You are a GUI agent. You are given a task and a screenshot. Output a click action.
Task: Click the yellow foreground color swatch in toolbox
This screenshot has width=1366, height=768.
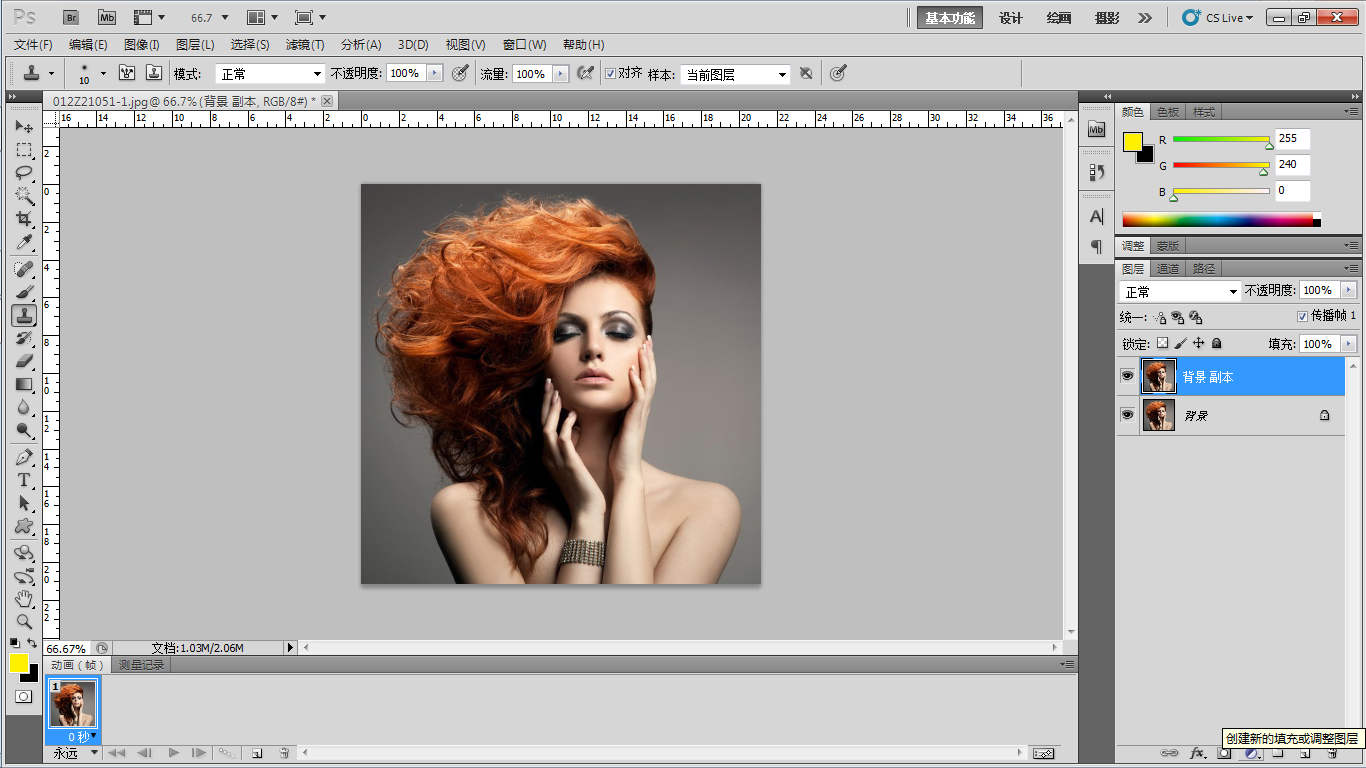(18, 662)
